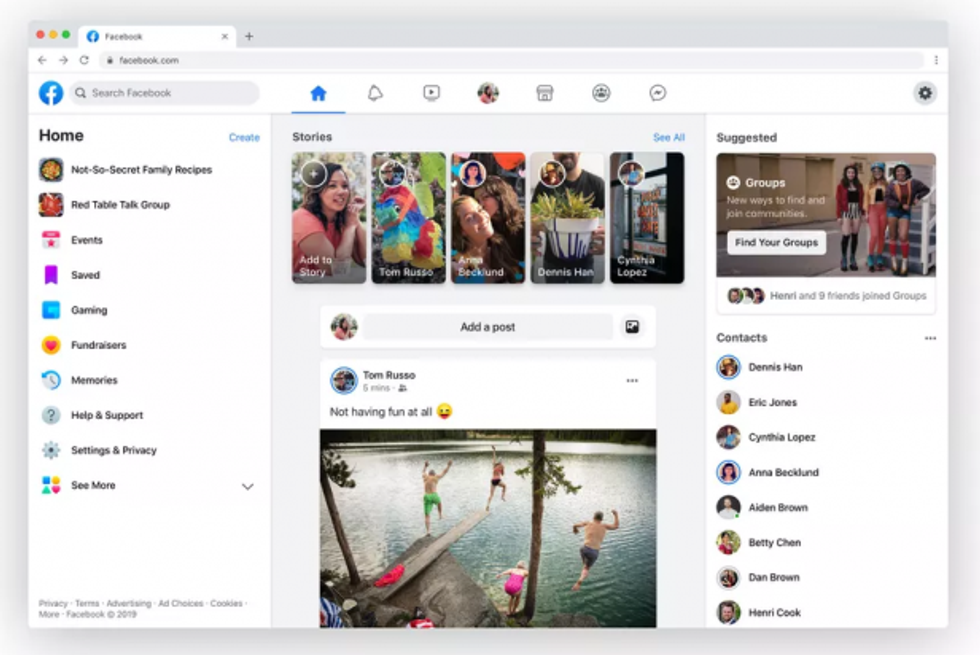Open the Contacts options three-dot menu
Viewport: 980px width, 655px height.
coord(930,339)
